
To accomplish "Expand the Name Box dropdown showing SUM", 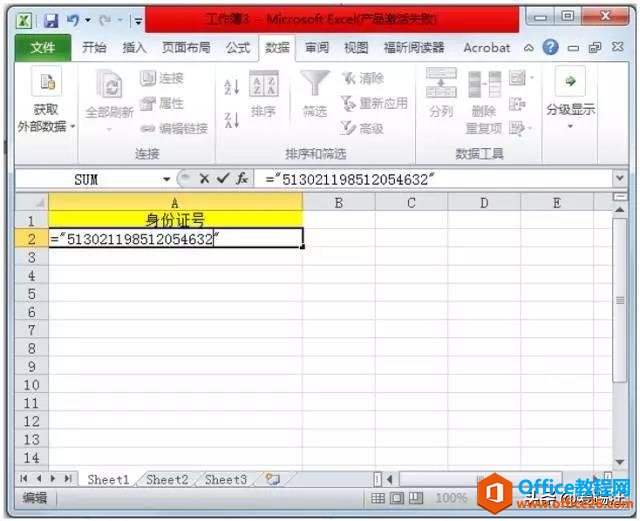I will pos(166,179).
